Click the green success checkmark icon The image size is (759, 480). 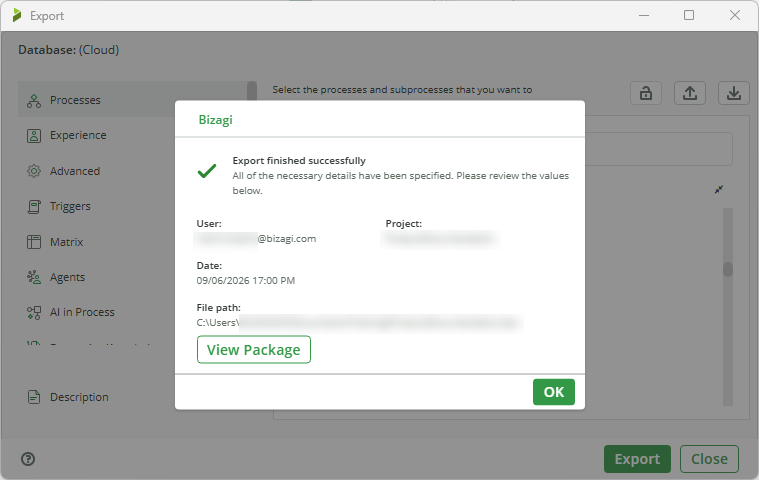pyautogui.click(x=207, y=171)
